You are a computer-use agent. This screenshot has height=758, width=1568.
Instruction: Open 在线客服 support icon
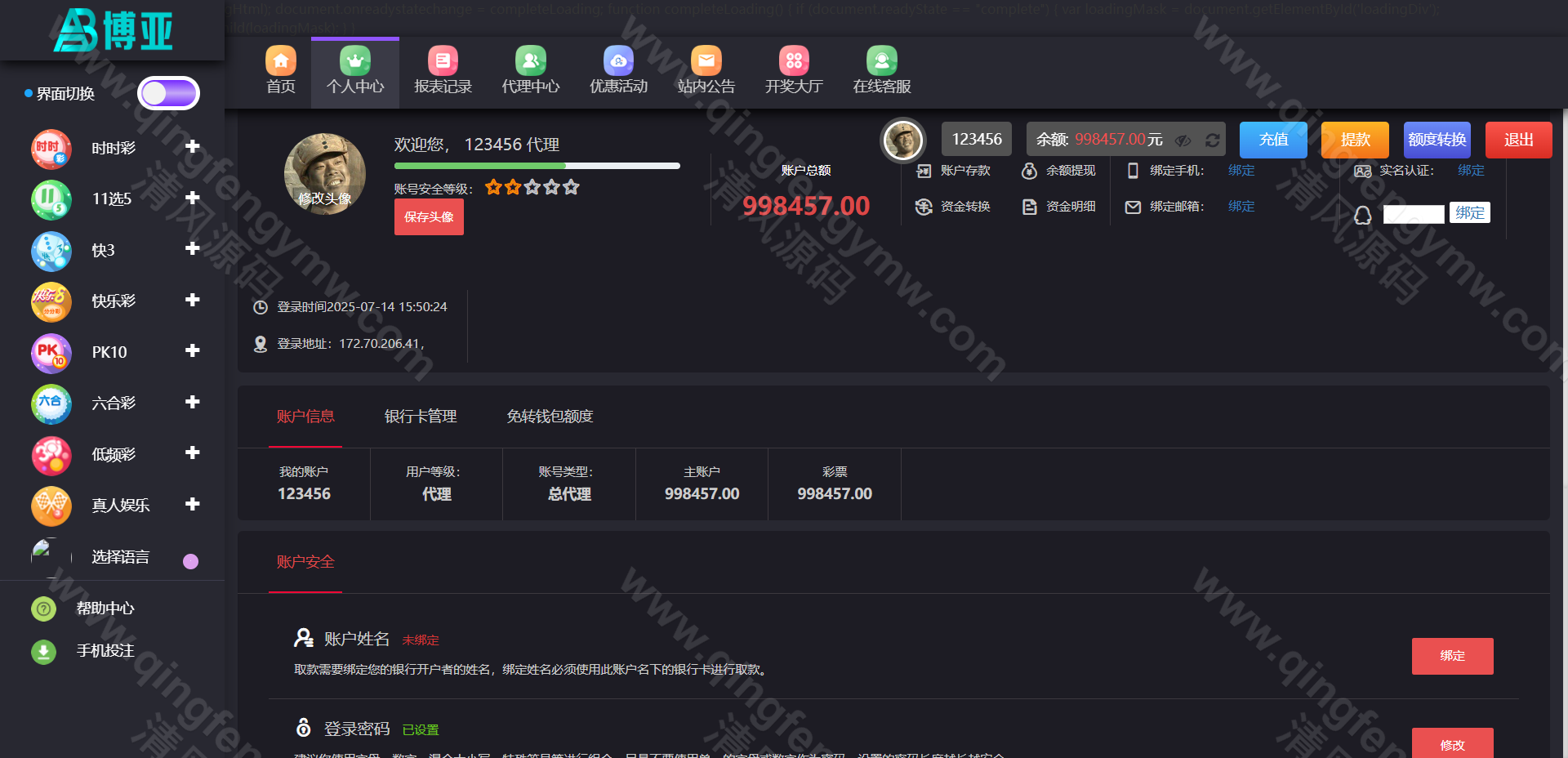[882, 60]
